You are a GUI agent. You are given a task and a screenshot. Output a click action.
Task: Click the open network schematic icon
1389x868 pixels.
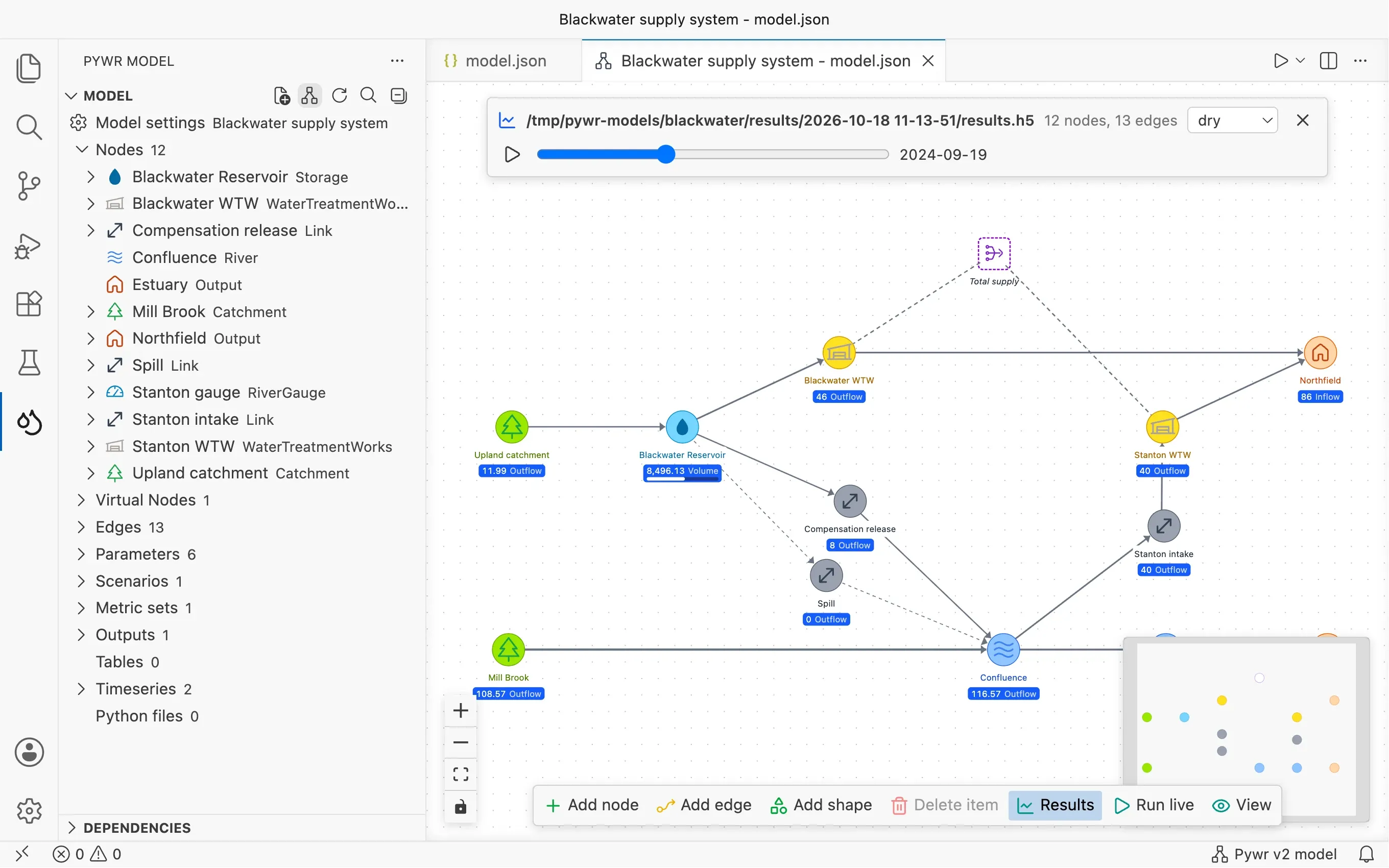tap(310, 95)
